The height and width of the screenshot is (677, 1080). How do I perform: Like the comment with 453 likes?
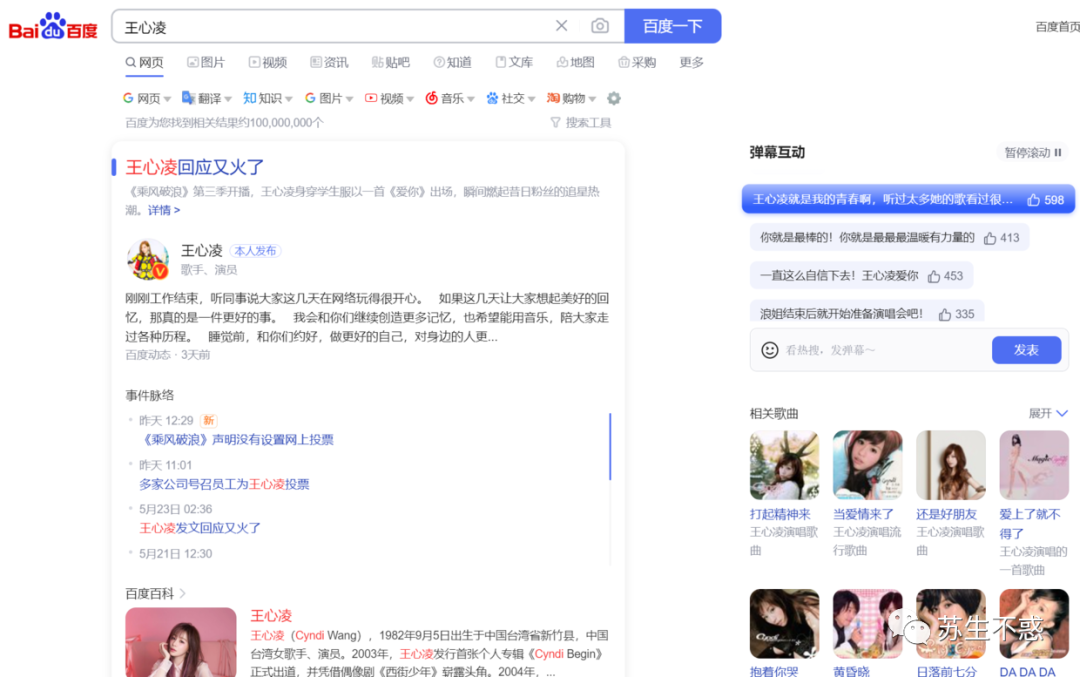coord(934,276)
